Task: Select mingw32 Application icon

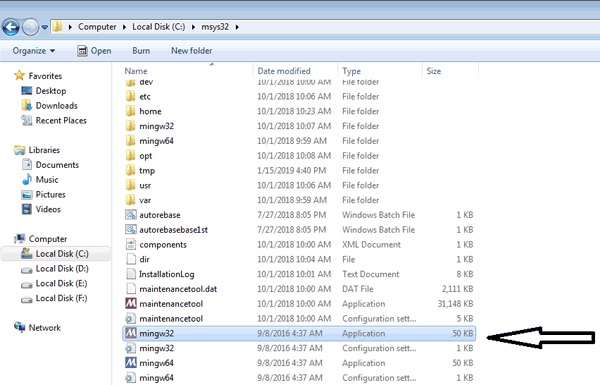Action: pyautogui.click(x=130, y=333)
